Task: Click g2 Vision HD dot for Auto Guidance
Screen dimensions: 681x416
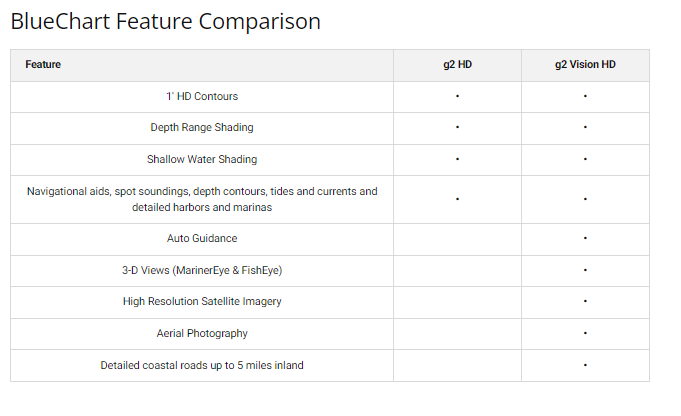Action: [x=585, y=239]
